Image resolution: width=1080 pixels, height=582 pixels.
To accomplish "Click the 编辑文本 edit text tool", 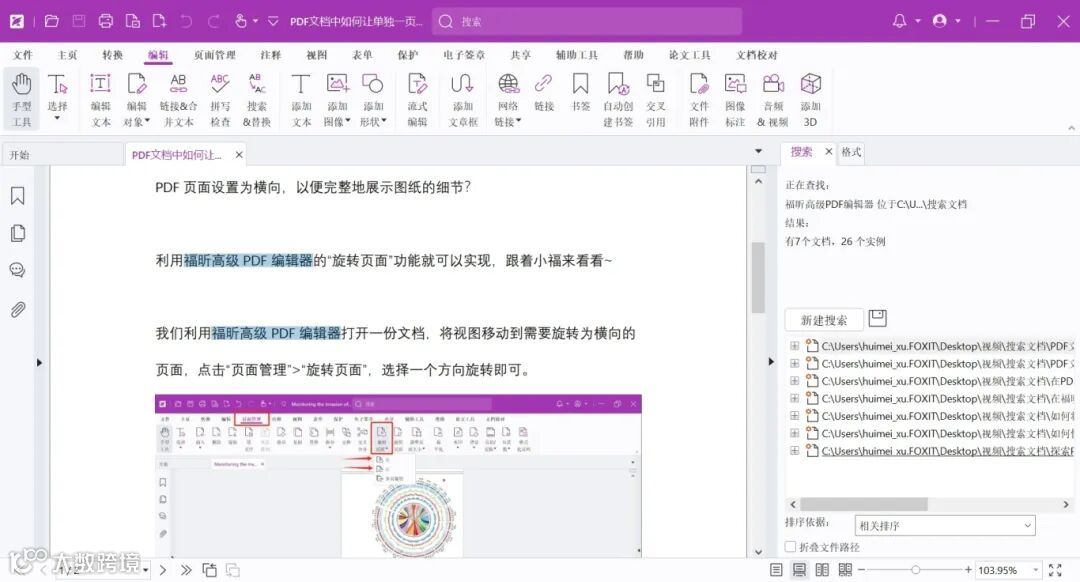I will click(x=101, y=100).
